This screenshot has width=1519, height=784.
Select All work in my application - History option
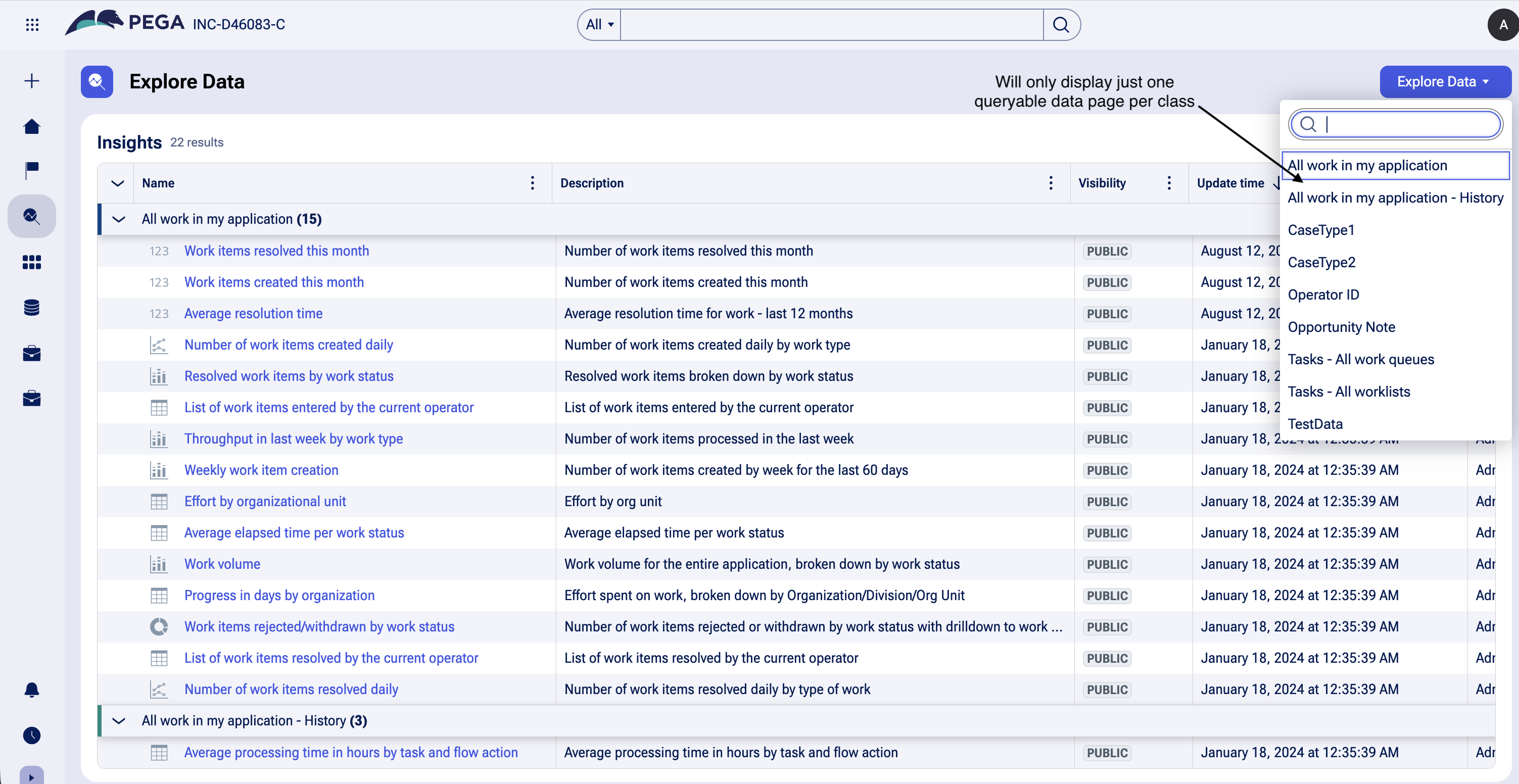point(1395,198)
